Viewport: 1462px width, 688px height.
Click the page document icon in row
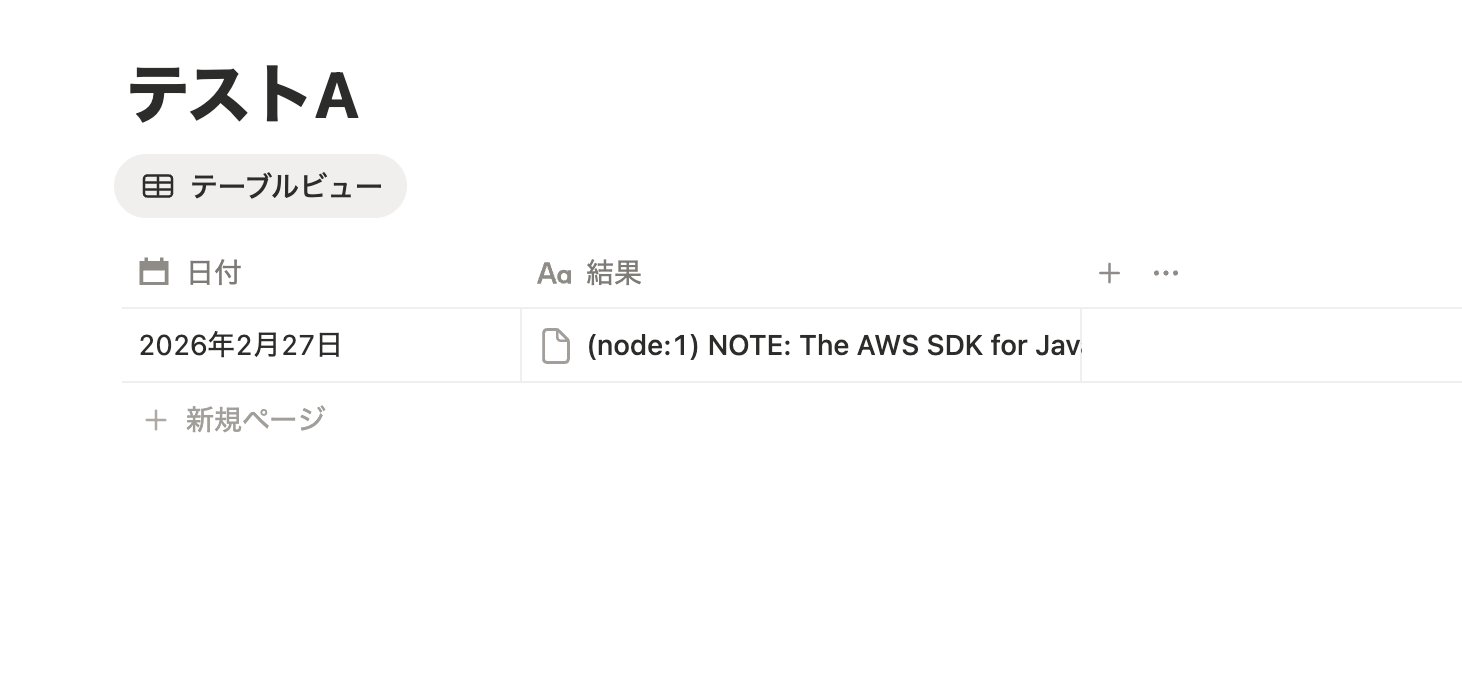[x=556, y=346]
